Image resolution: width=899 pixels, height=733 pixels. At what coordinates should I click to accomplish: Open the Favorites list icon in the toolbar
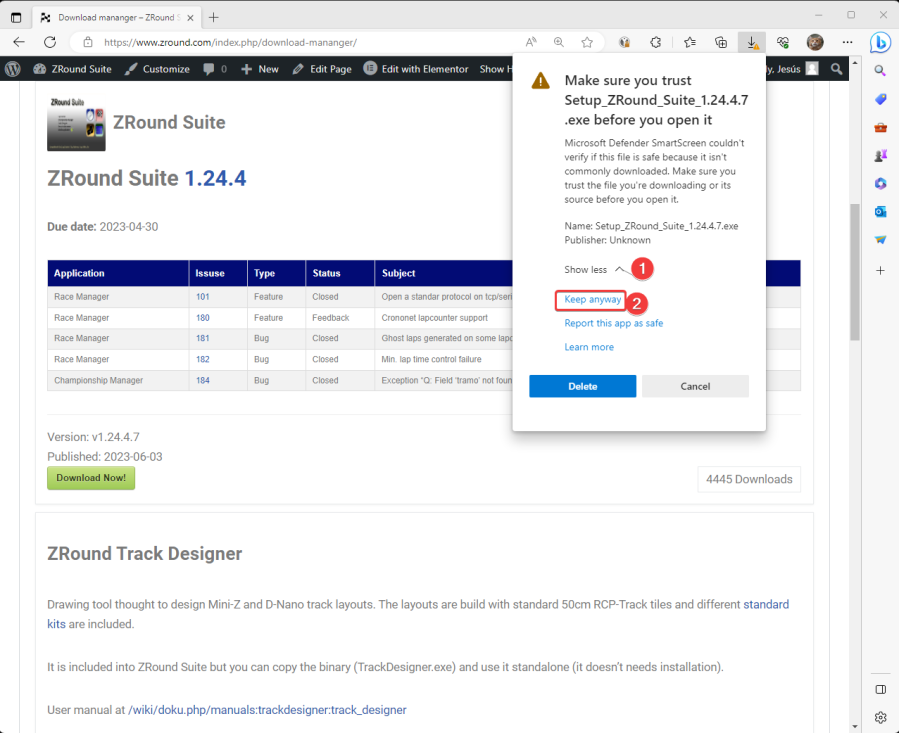tap(690, 42)
